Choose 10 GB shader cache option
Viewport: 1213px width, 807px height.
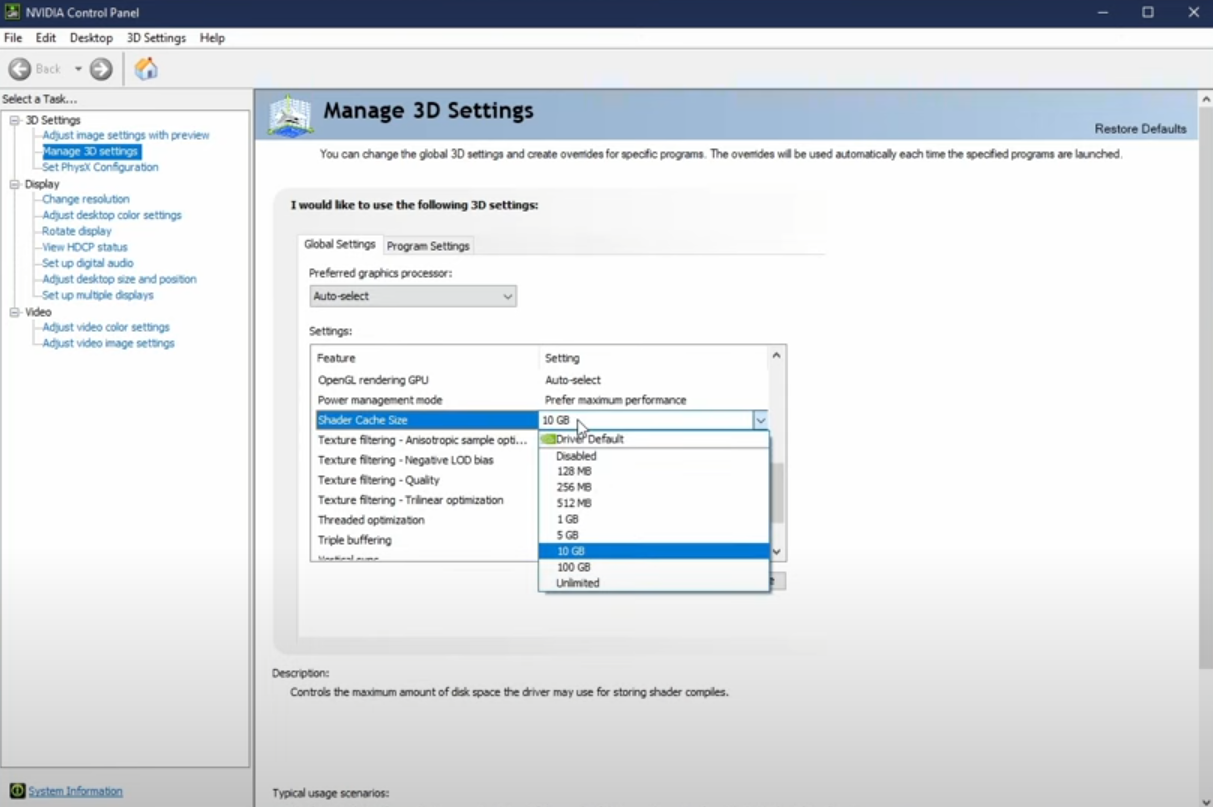[654, 551]
